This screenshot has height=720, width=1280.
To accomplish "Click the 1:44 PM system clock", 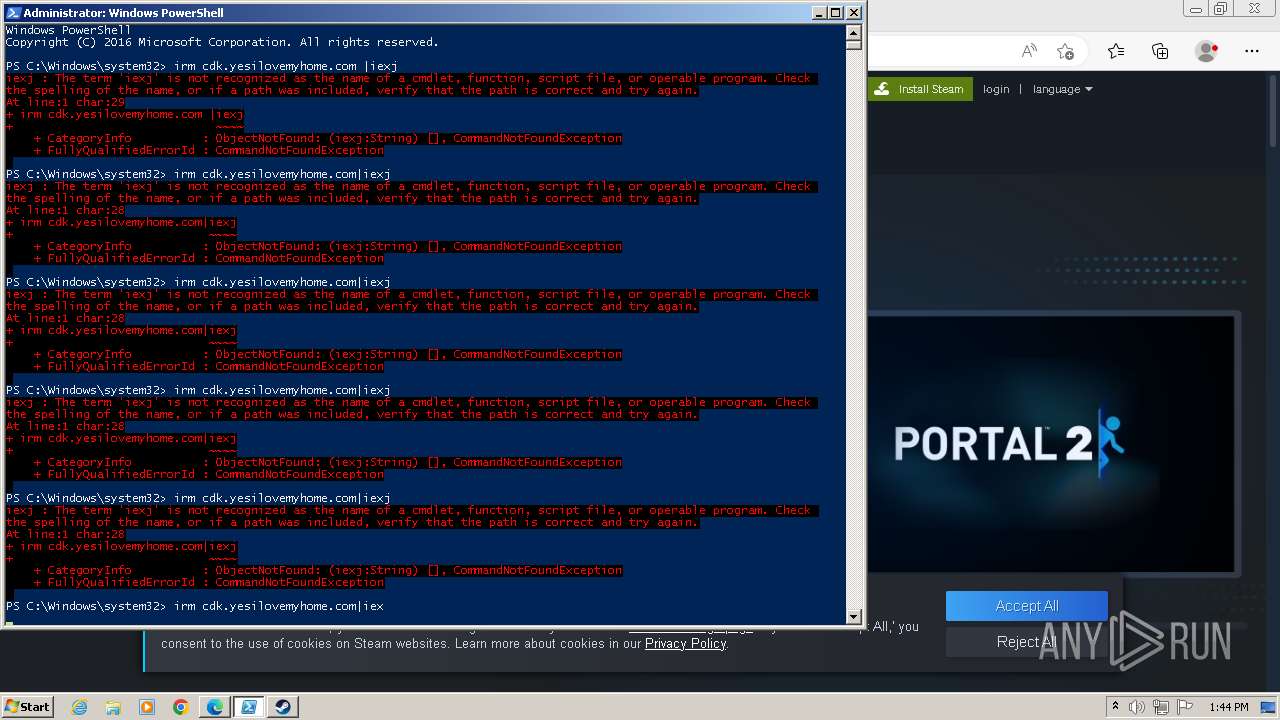I will 1228,707.
